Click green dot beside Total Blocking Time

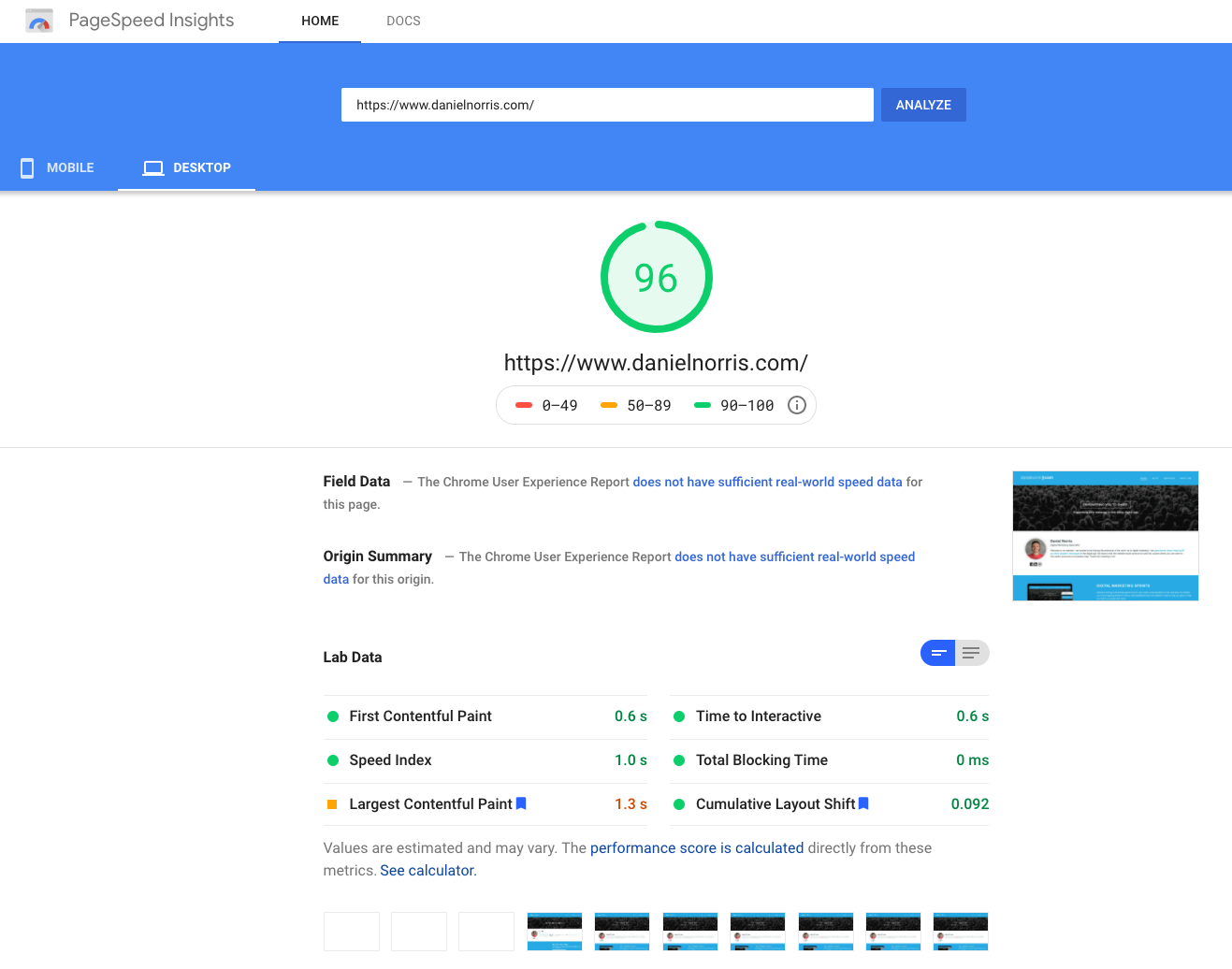679,760
